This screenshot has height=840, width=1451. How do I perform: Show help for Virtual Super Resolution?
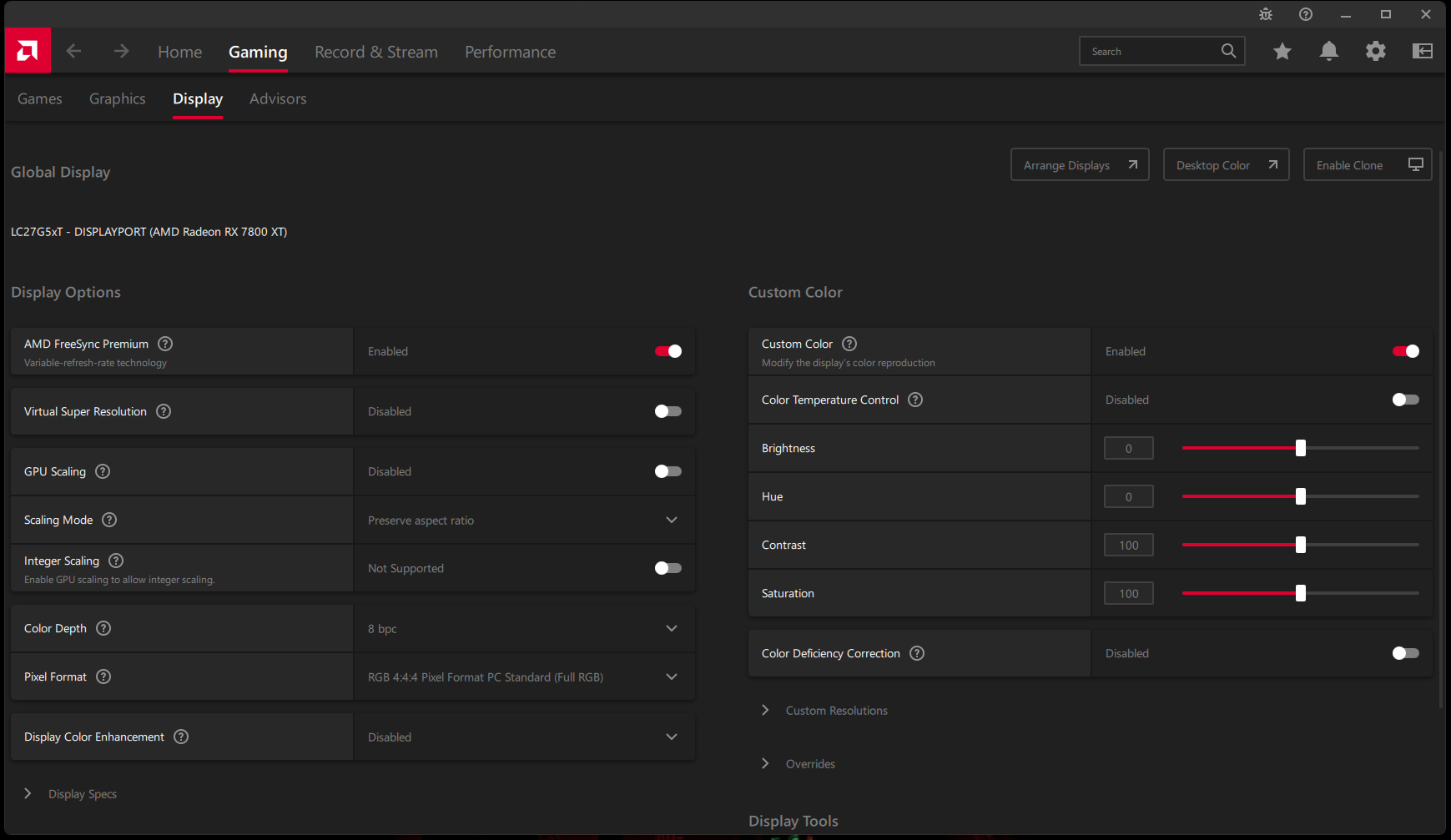pos(164,411)
